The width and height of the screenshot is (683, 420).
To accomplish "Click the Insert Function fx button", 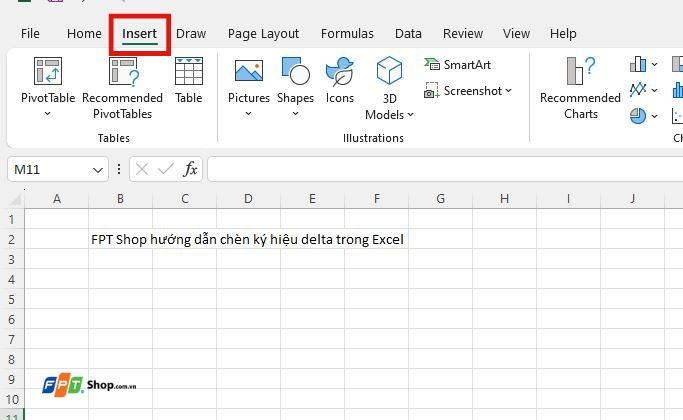I will pos(190,169).
